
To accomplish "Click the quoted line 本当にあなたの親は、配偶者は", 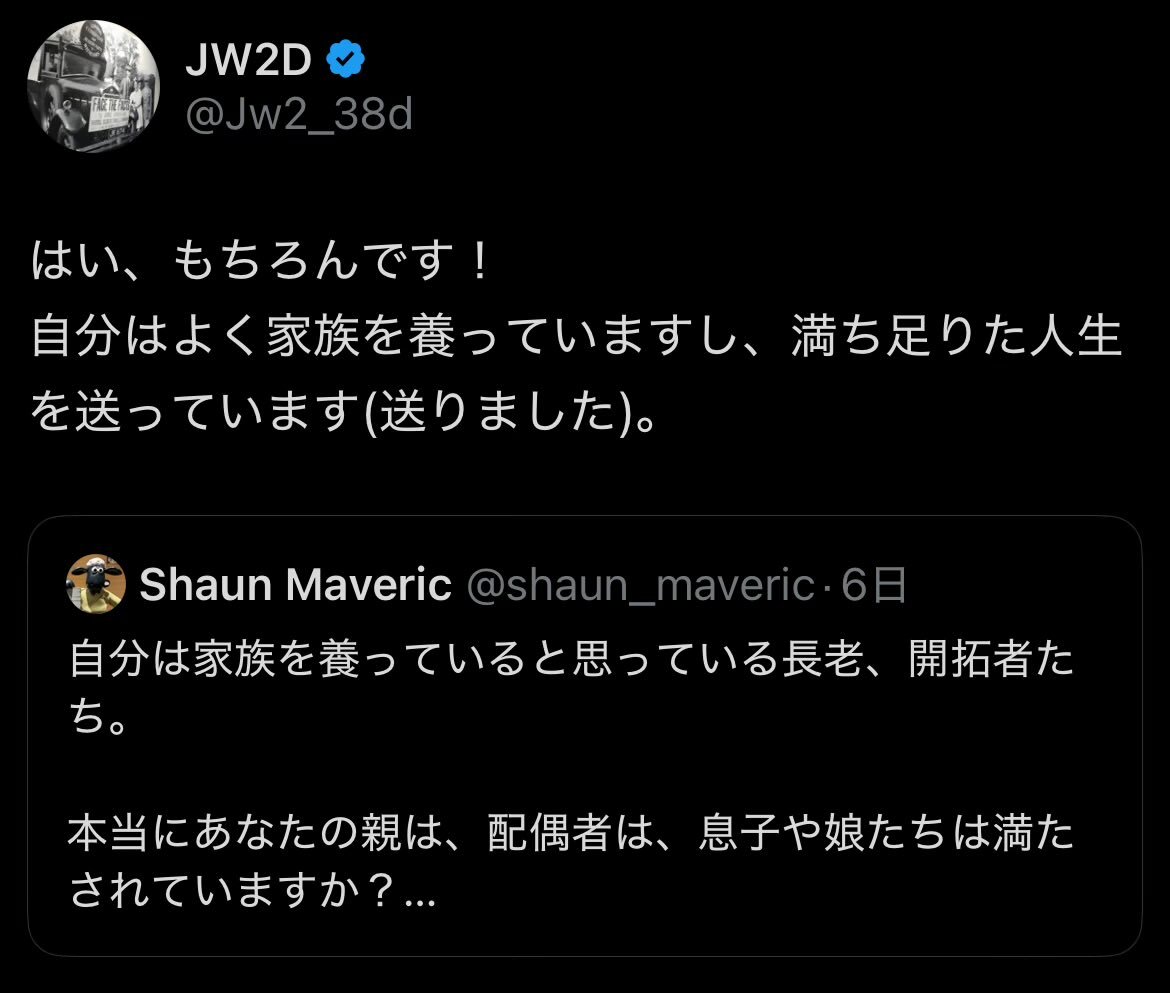I will point(571,833).
